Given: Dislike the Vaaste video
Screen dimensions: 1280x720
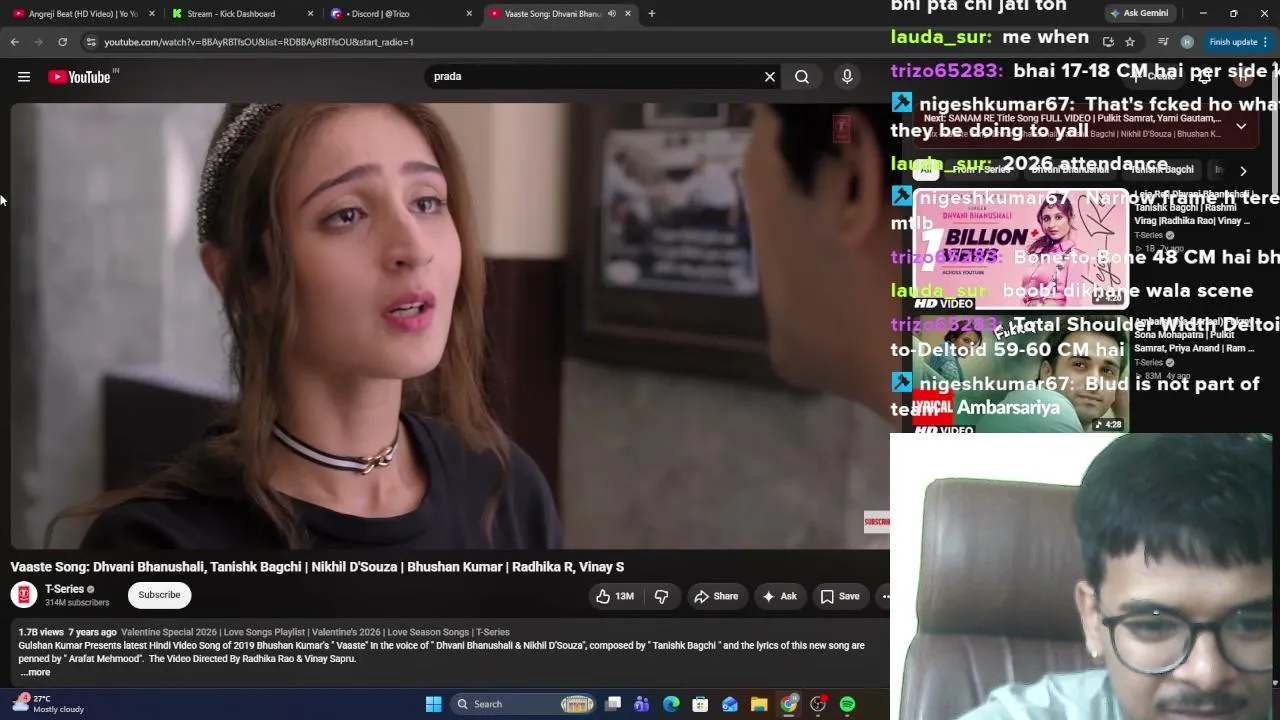Looking at the screenshot, I should tap(661, 596).
